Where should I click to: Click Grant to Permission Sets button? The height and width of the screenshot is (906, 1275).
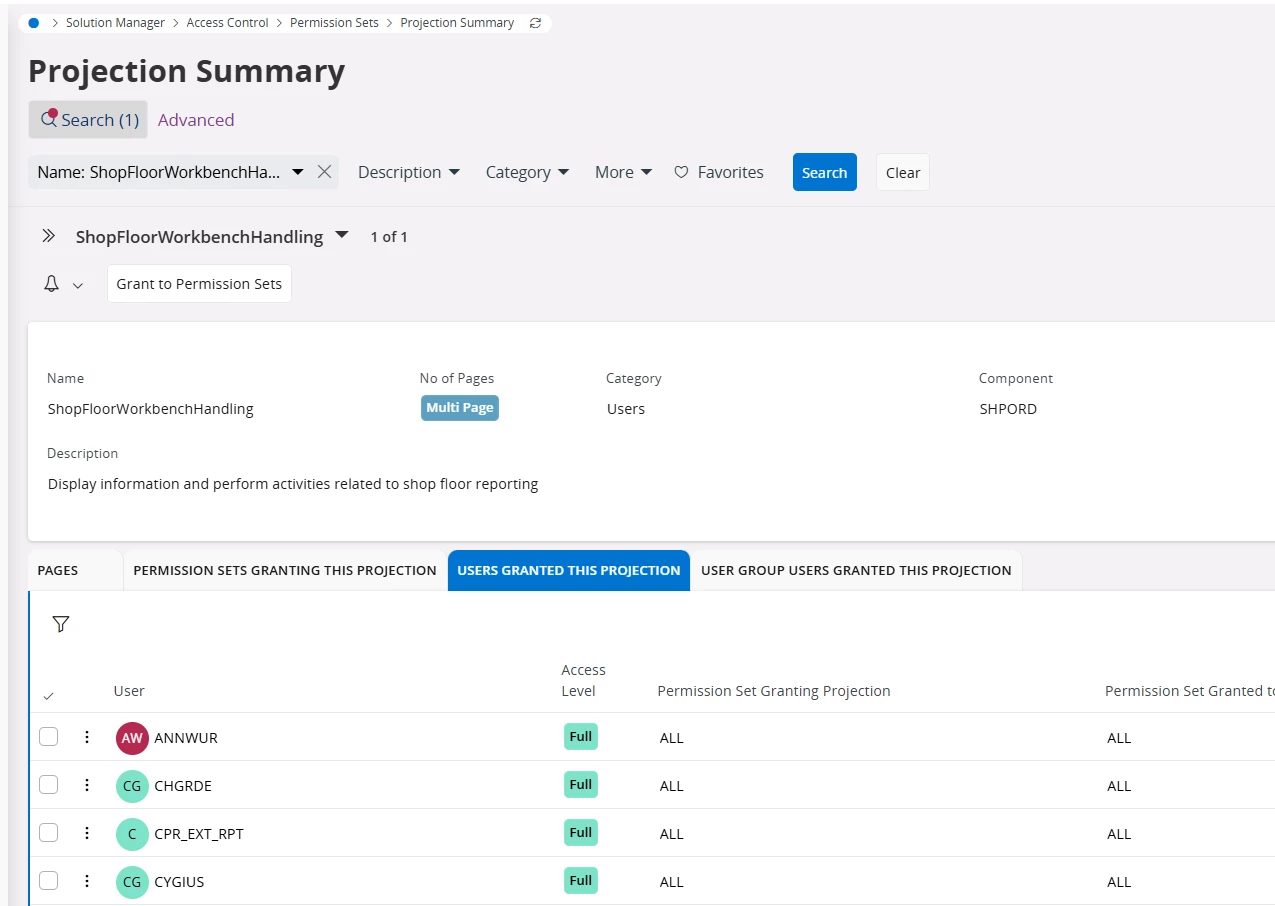(199, 284)
